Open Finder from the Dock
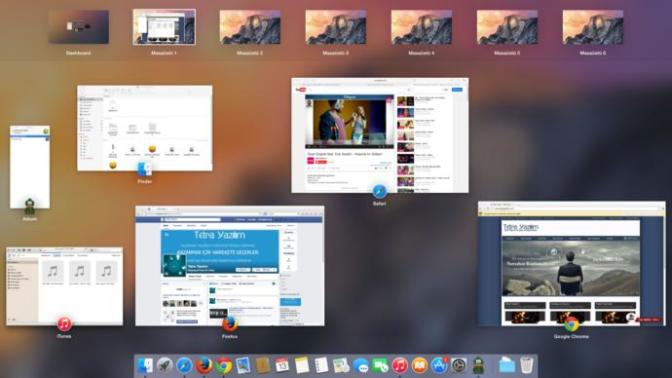The width and height of the screenshot is (672, 378). point(144,366)
